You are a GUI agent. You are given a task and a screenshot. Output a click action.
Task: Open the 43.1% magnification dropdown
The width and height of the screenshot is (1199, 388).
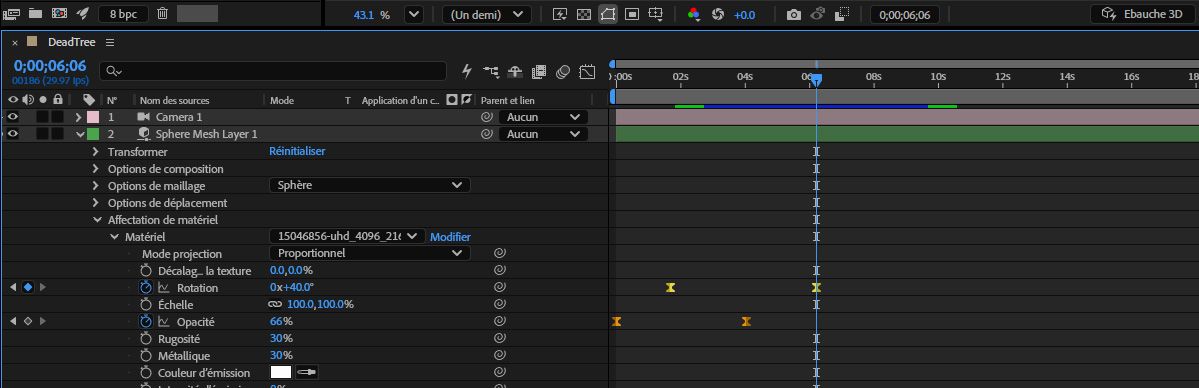[413, 15]
